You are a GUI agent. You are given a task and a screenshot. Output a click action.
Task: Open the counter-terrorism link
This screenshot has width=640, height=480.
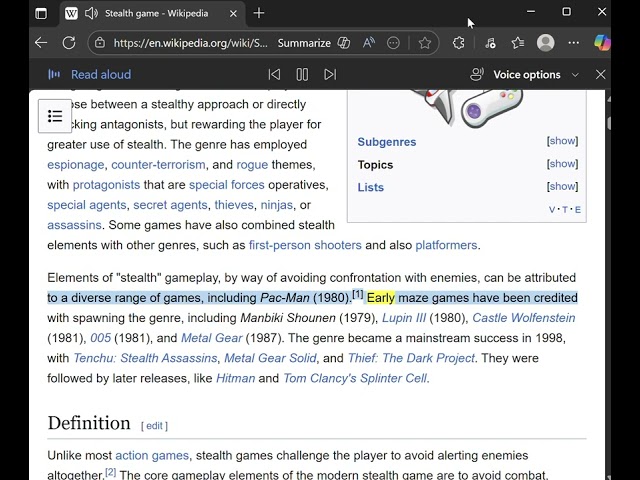(158, 164)
